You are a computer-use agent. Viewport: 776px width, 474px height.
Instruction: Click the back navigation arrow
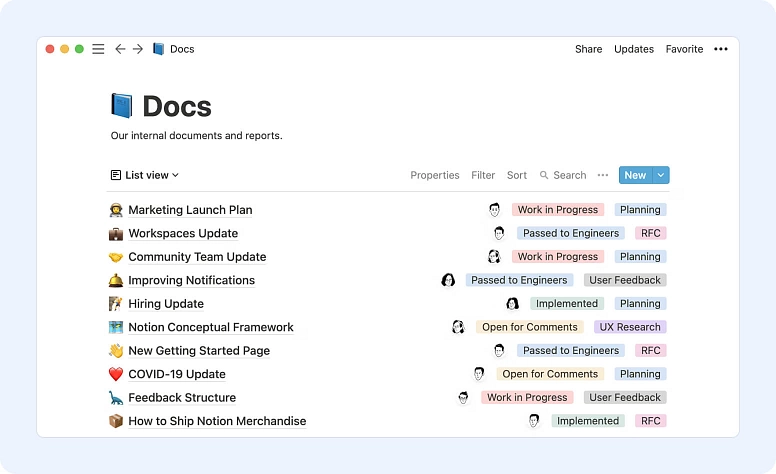pyautogui.click(x=120, y=49)
